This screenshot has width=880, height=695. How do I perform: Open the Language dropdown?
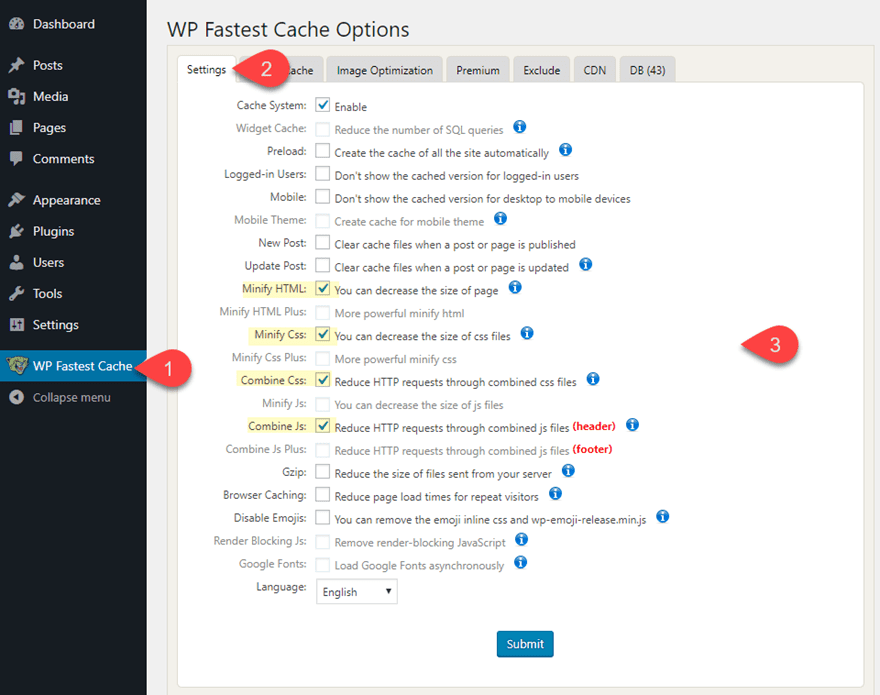click(x=356, y=591)
